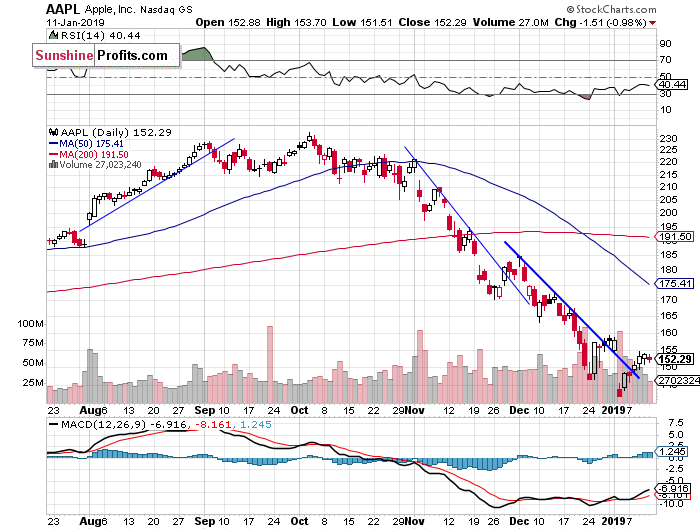
Task: Click the MACD black line legend marker
Action: (x=54, y=425)
